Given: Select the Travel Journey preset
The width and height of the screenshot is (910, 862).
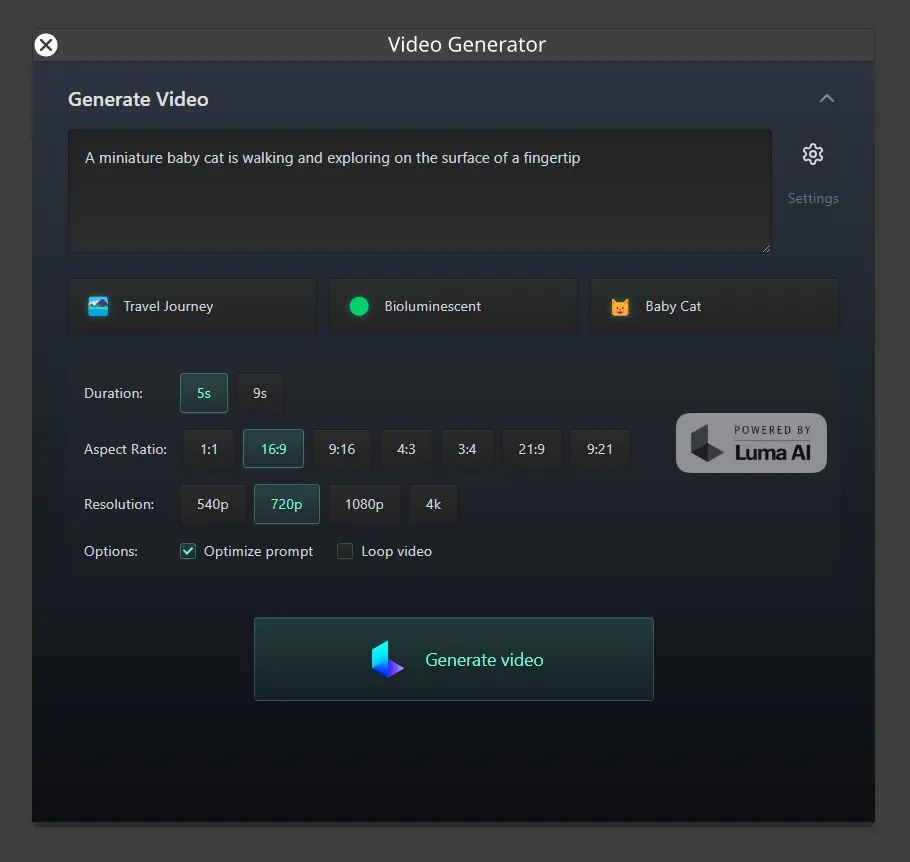Looking at the screenshot, I should [192, 306].
